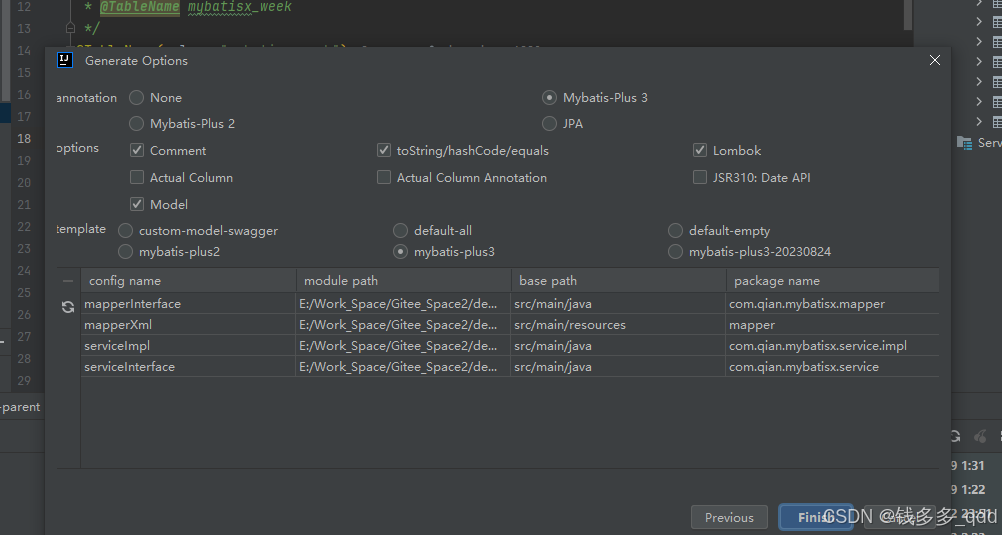Image resolution: width=1002 pixels, height=535 pixels.
Task: Choose the default-all template
Action: pos(400,231)
